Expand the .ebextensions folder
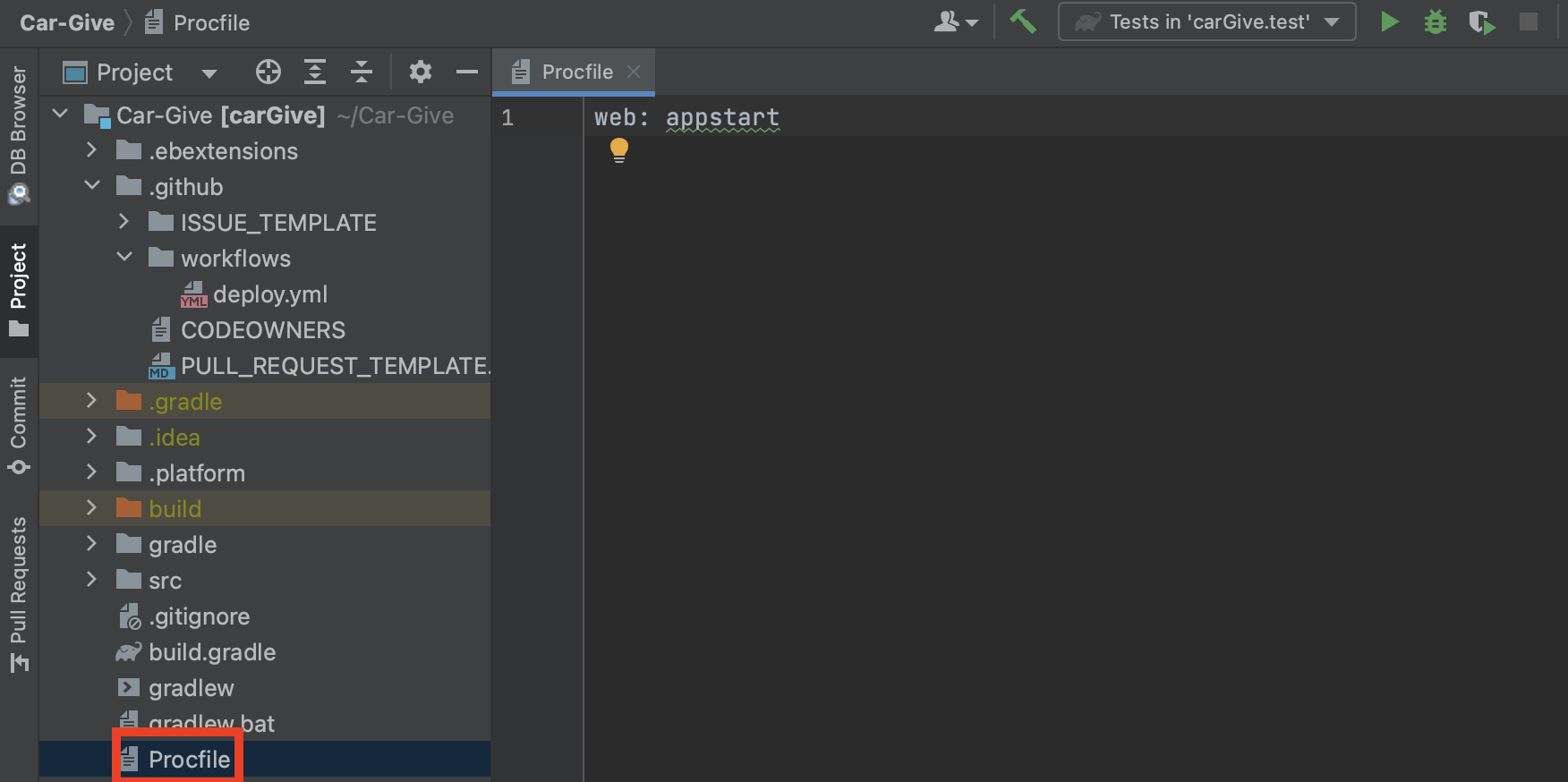 pyautogui.click(x=91, y=150)
